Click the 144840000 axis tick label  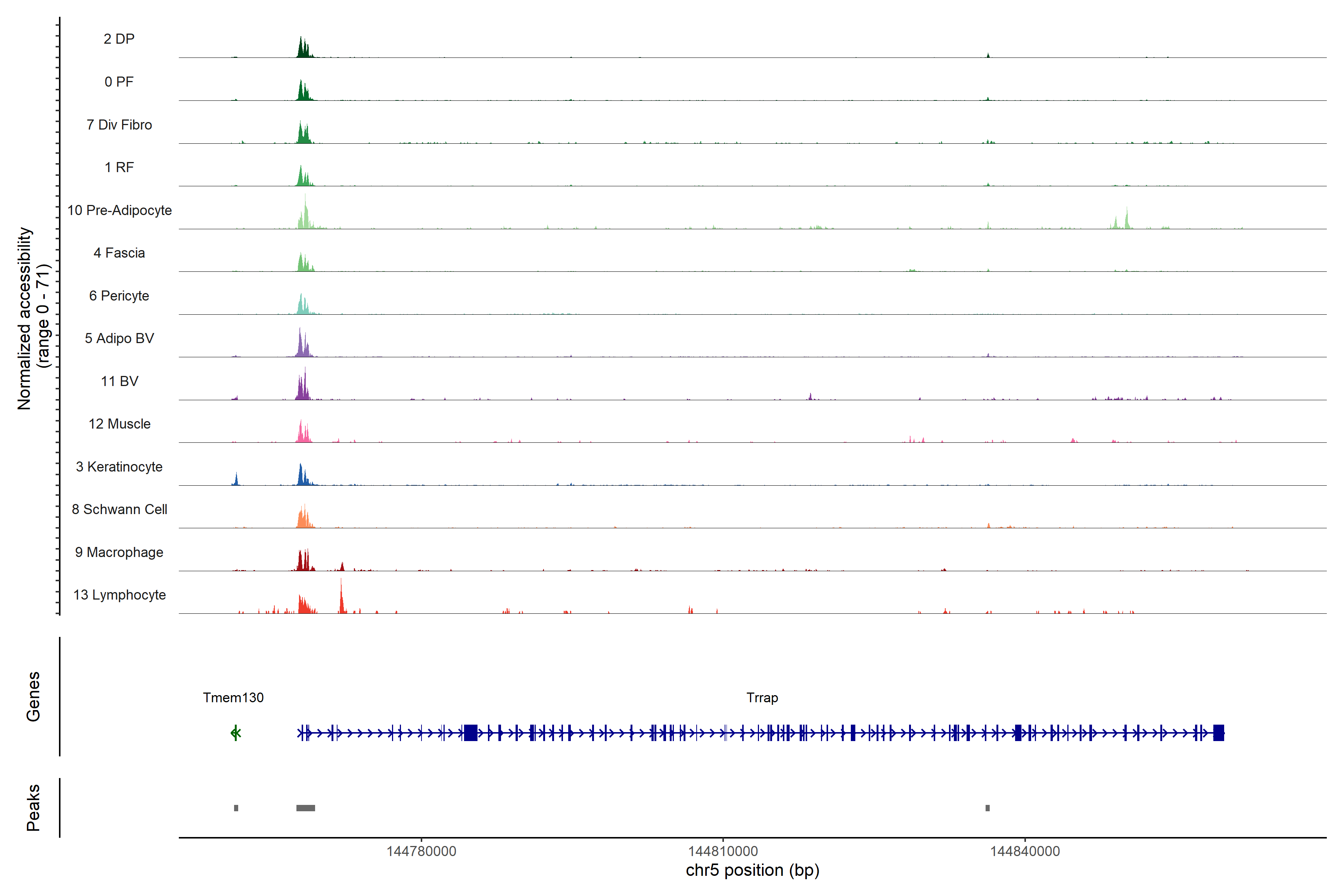(1024, 852)
